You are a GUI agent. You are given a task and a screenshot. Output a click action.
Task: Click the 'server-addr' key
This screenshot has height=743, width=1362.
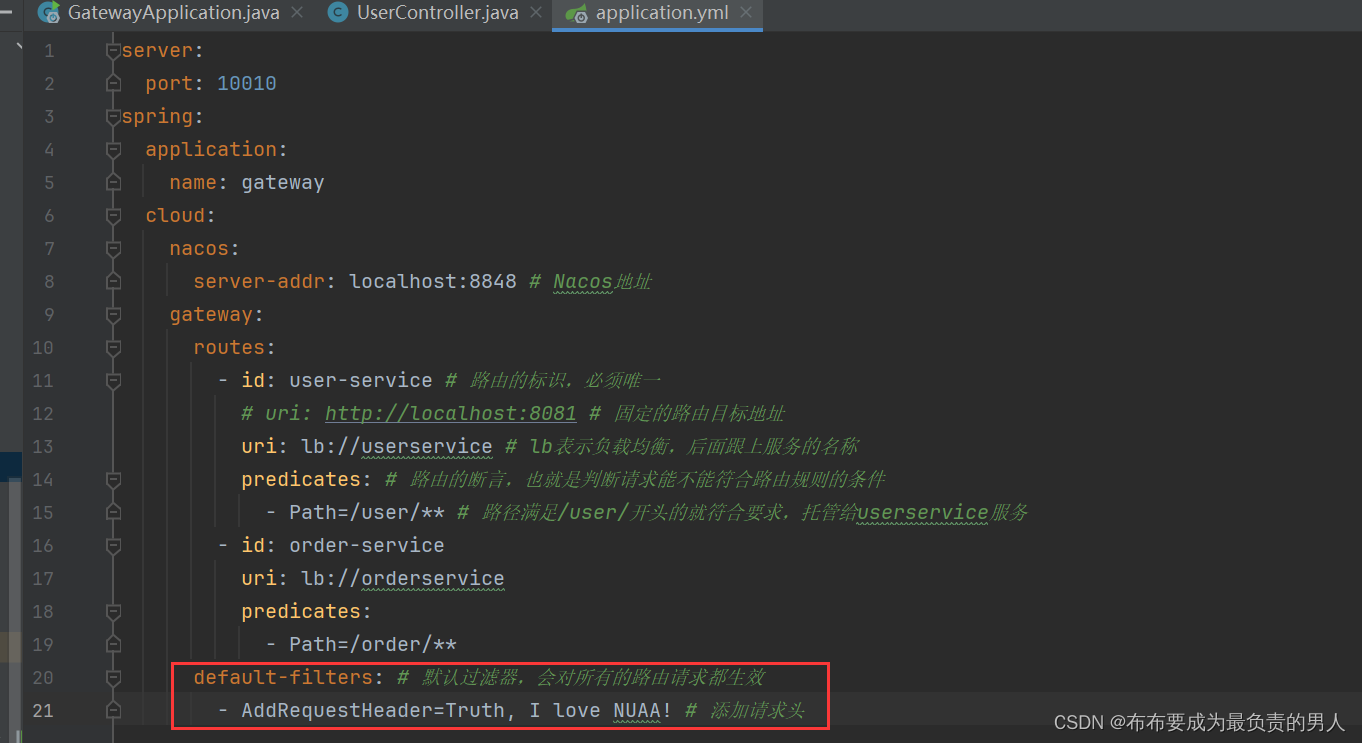(259, 281)
